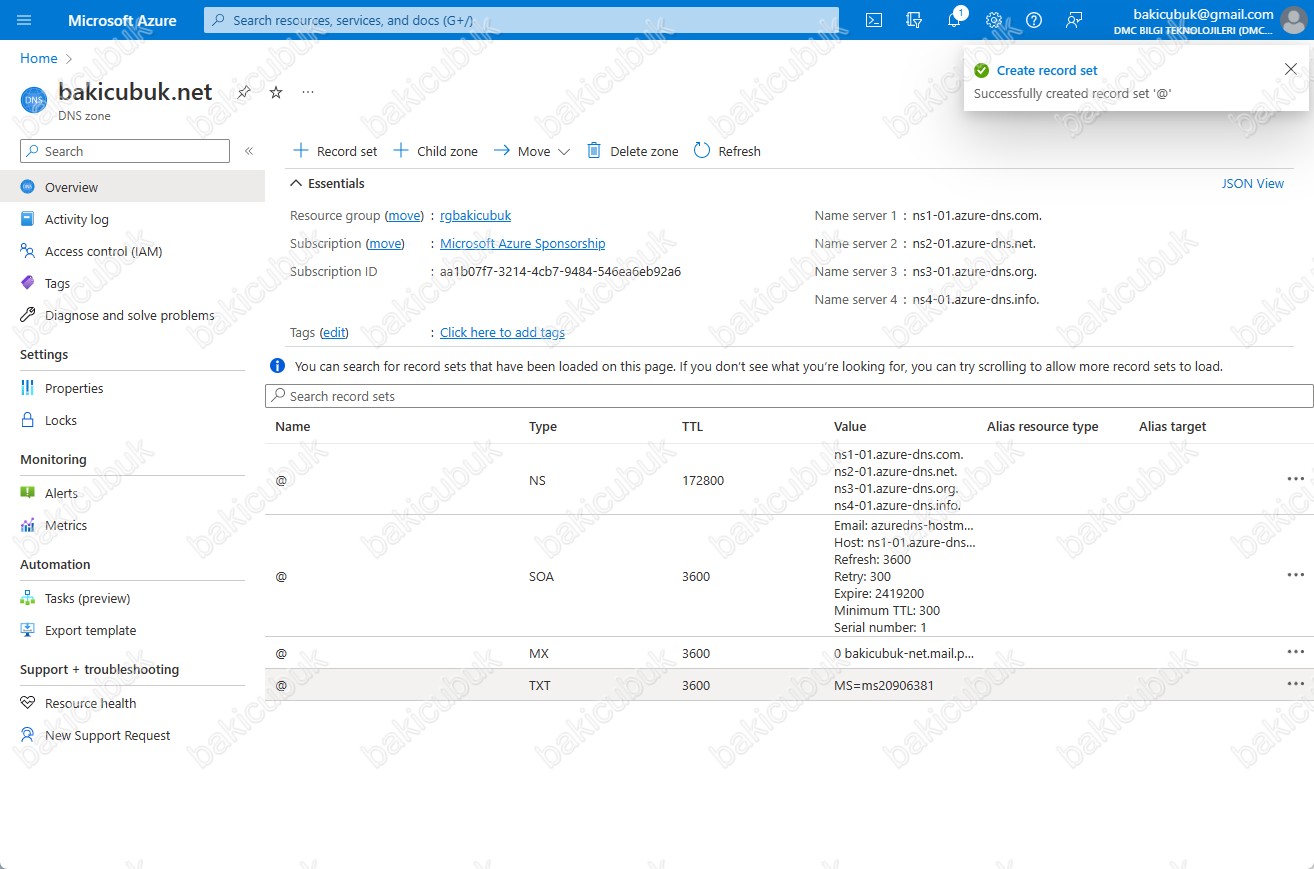Select the MX record value cell
1314x869 pixels.
904,653
